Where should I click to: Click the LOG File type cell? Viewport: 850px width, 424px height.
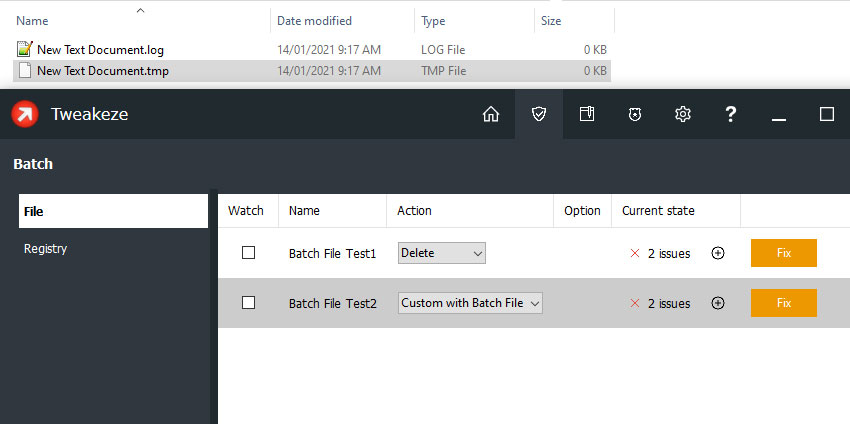443,50
